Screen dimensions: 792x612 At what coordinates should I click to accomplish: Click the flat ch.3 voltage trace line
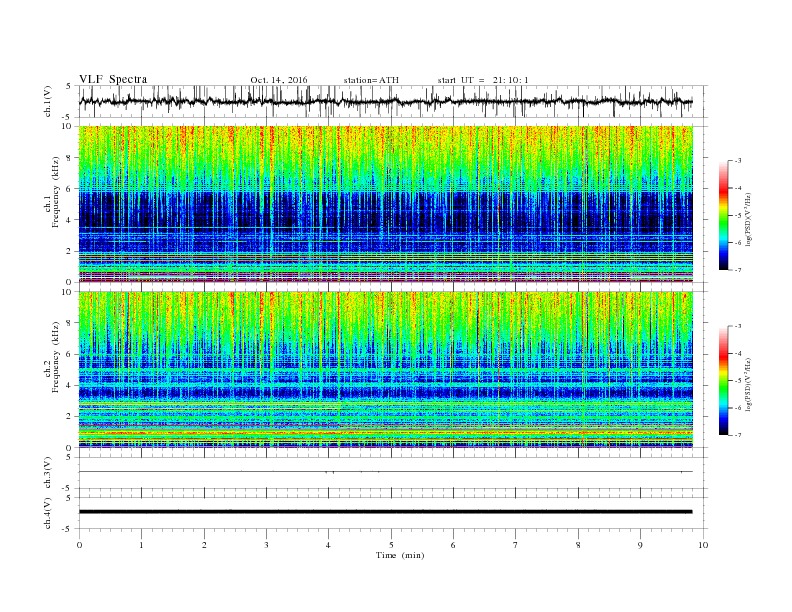385,472
